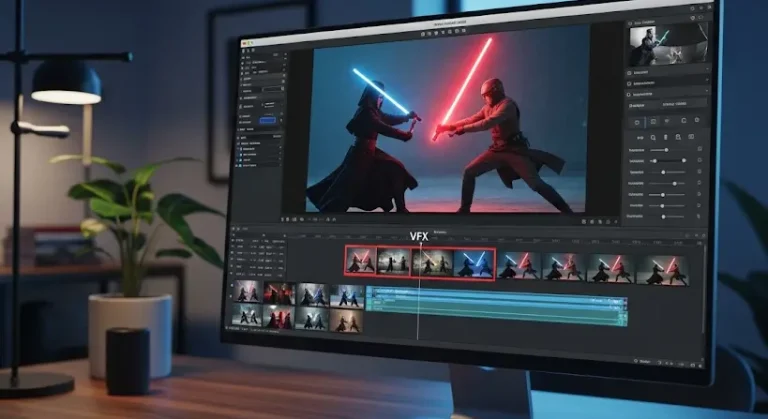Image resolution: width=768 pixels, height=419 pixels.
Task: Select the long teal clip on the lower track
Action: pyautogui.click(x=497, y=307)
